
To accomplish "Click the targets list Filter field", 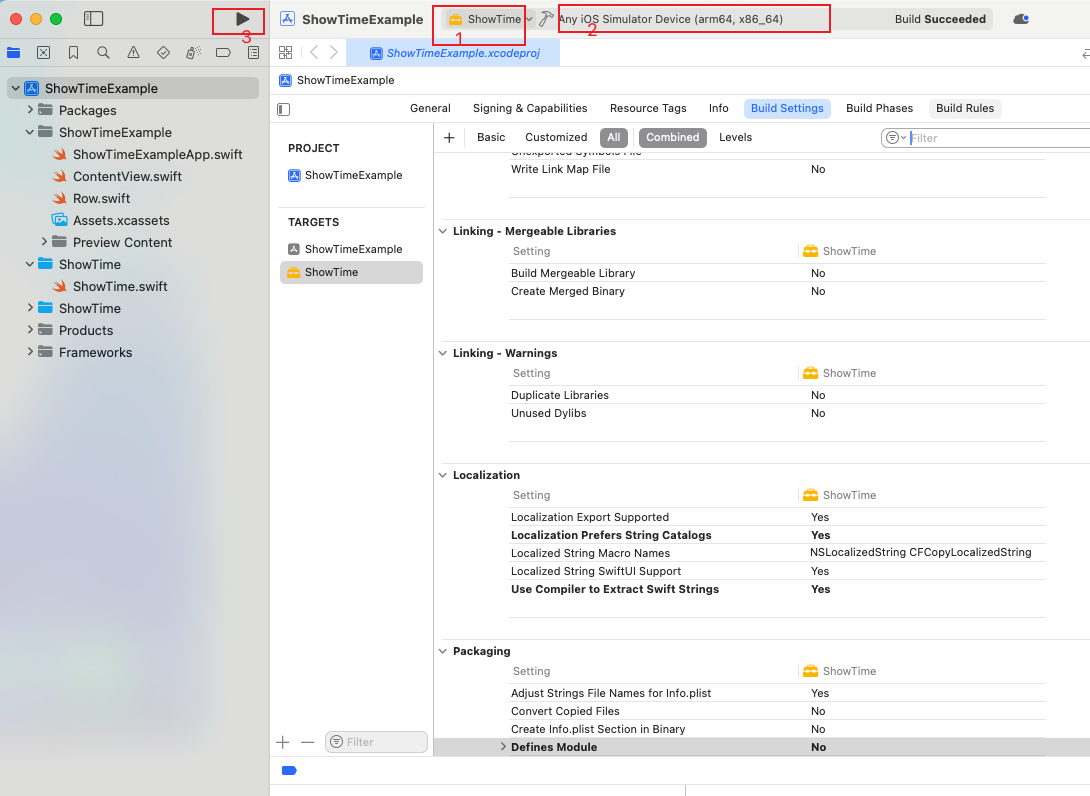I will coord(376,742).
